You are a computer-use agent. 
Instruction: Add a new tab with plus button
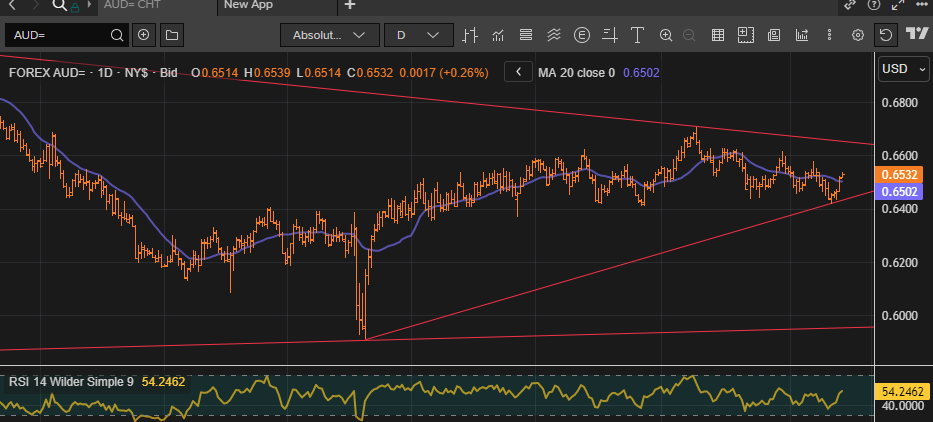coord(349,5)
